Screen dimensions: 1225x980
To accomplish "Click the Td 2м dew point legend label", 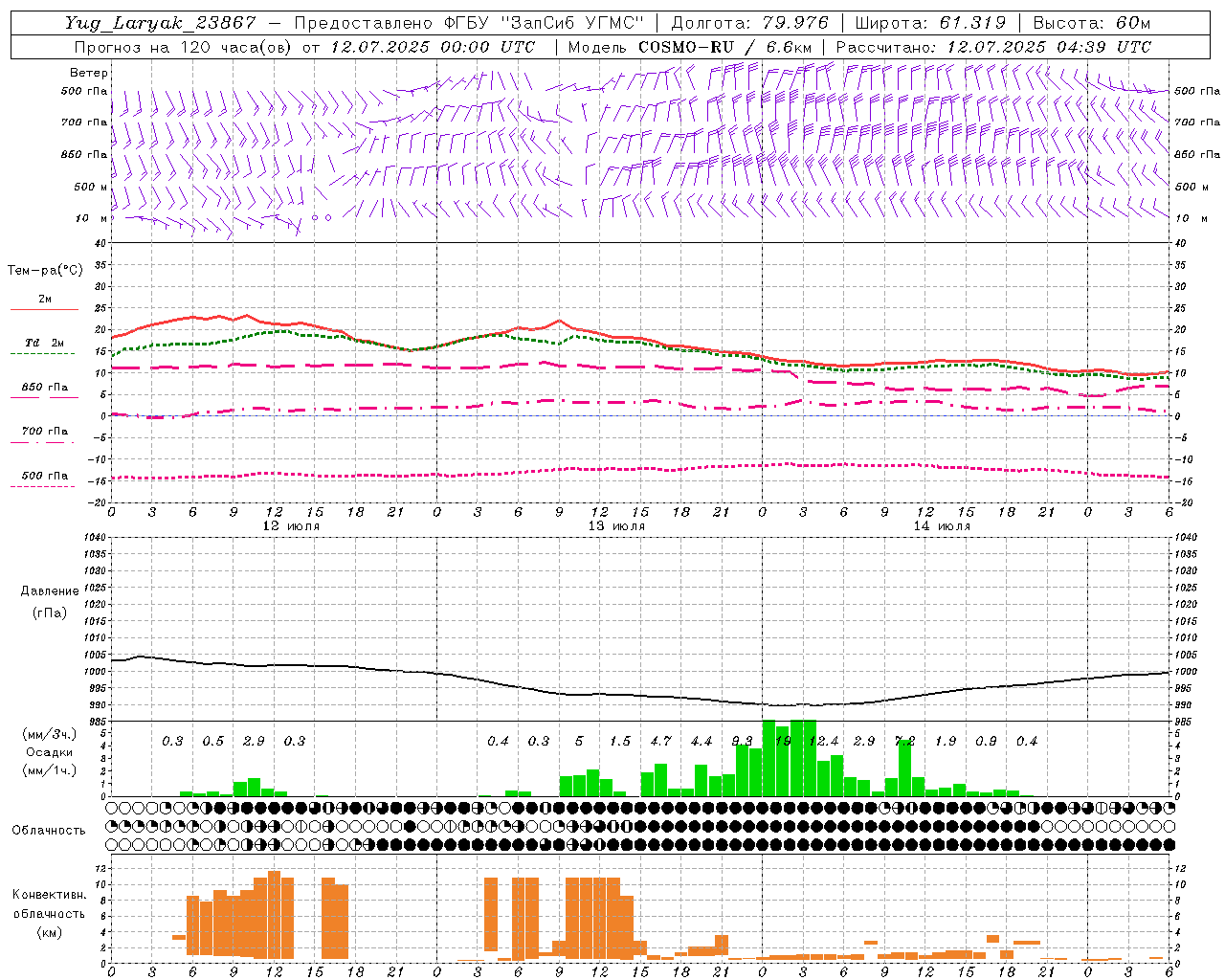I will tap(44, 343).
